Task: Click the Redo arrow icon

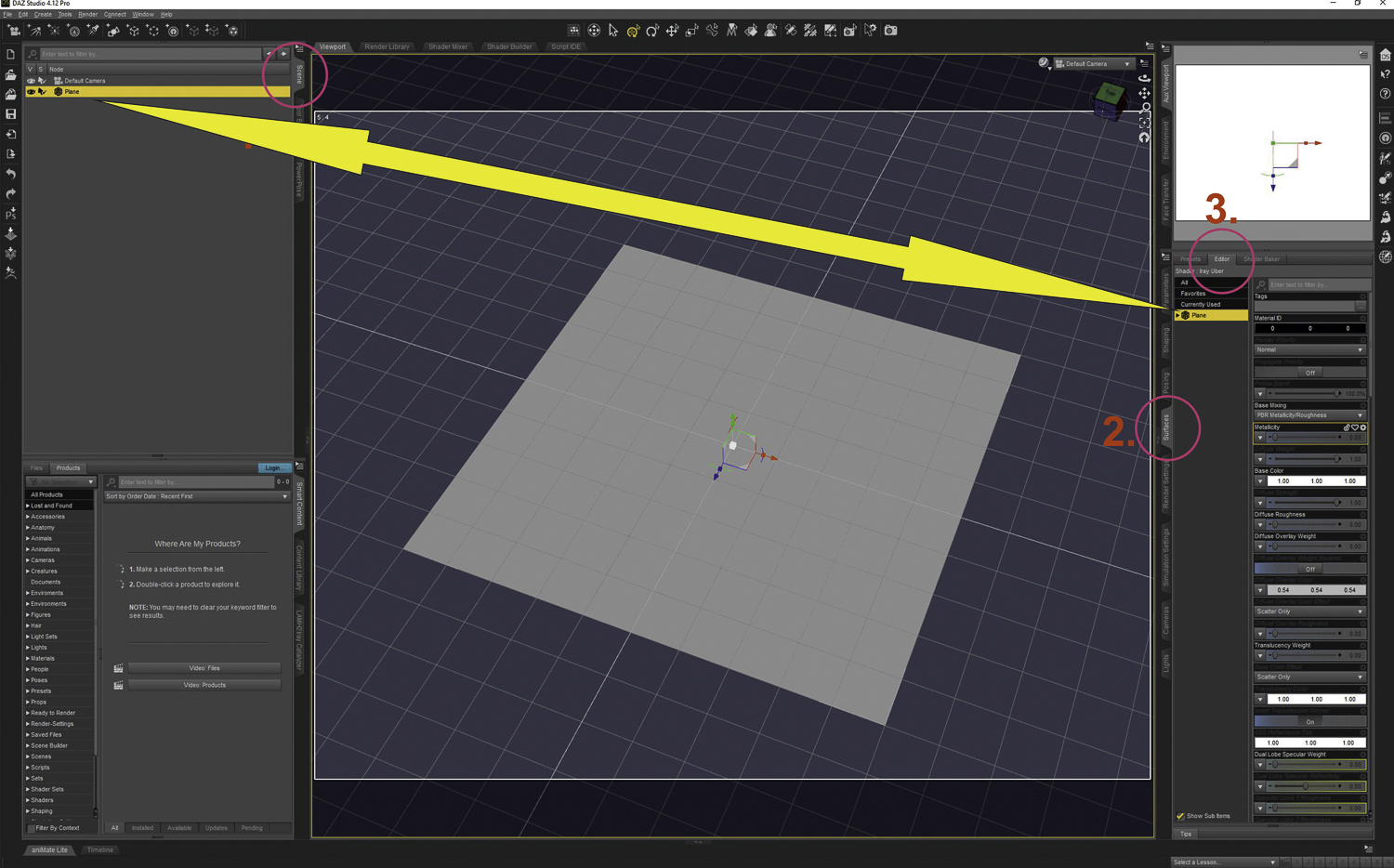Action: tap(11, 194)
